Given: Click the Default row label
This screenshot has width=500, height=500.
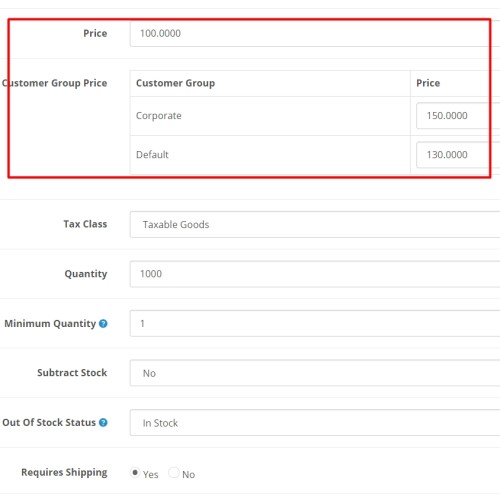Looking at the screenshot, I should click(x=152, y=155).
